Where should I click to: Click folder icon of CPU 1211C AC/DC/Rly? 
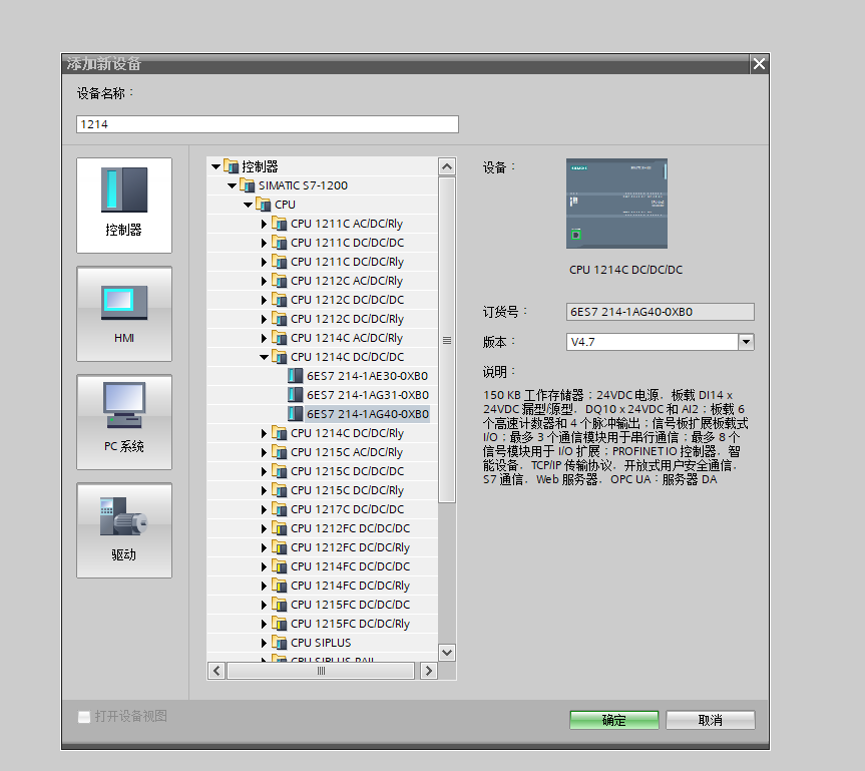click(x=280, y=223)
